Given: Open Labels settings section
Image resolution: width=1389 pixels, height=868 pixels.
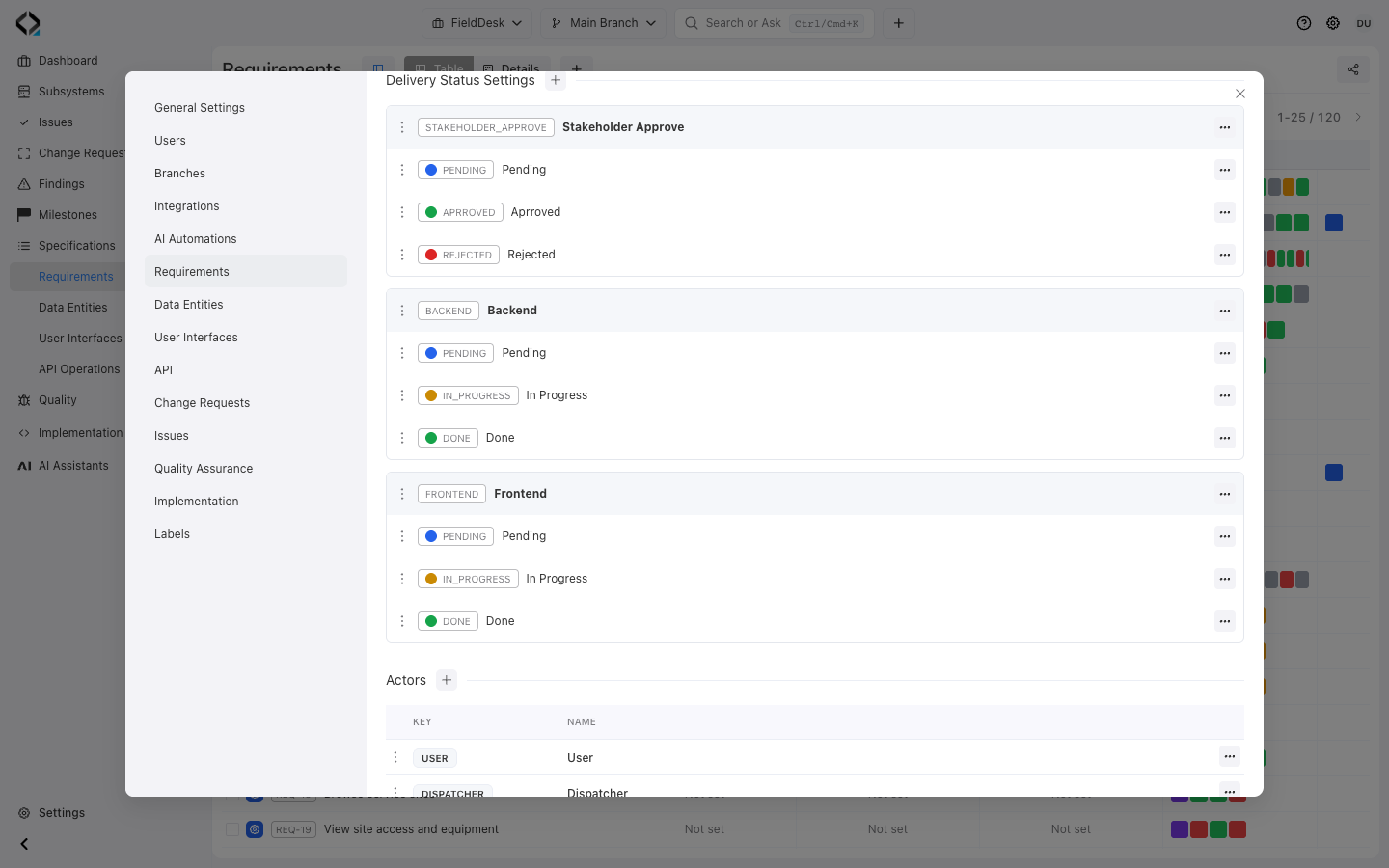Looking at the screenshot, I should click(x=246, y=534).
